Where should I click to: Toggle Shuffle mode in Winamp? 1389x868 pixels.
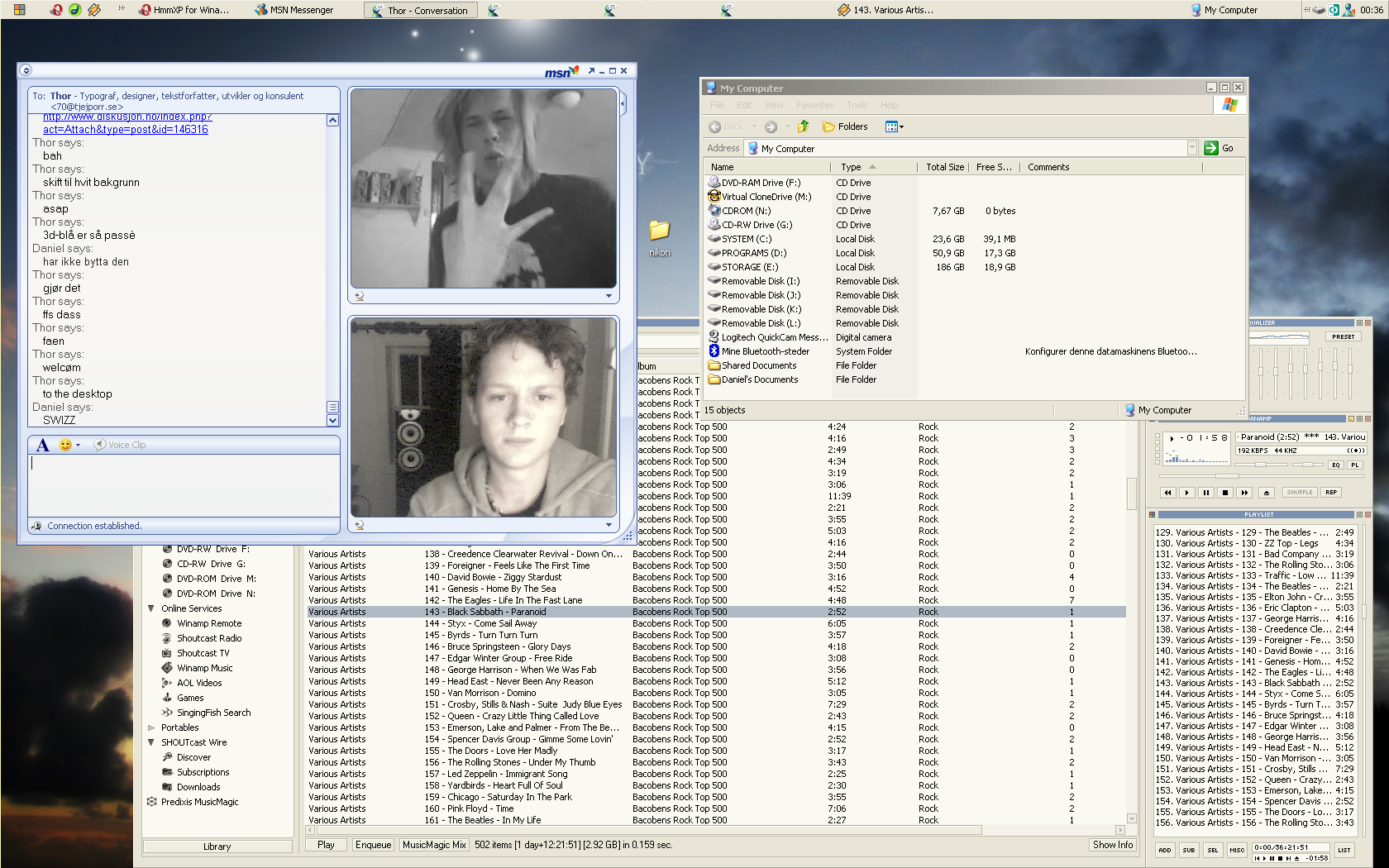1299,493
